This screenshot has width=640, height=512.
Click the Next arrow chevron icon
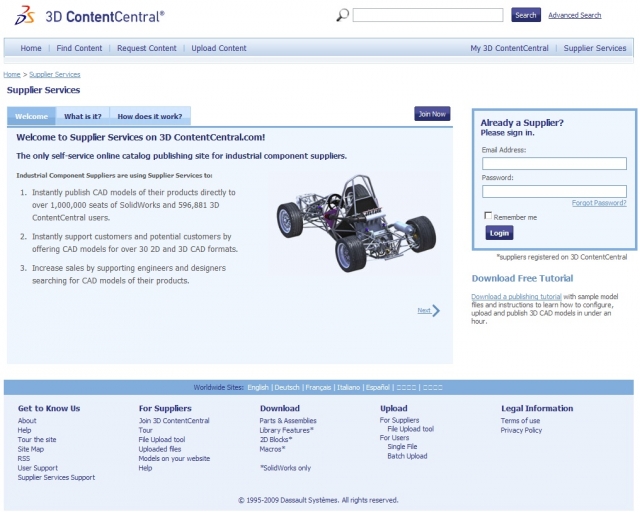436,311
